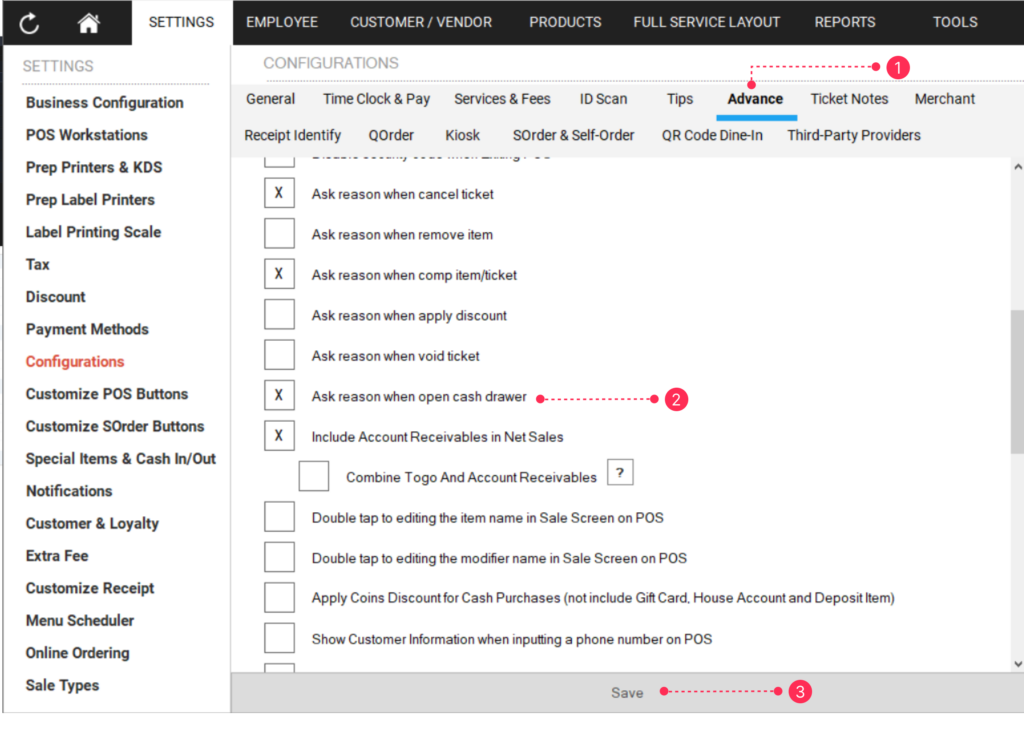Open Customize SOrder Buttons

click(115, 426)
